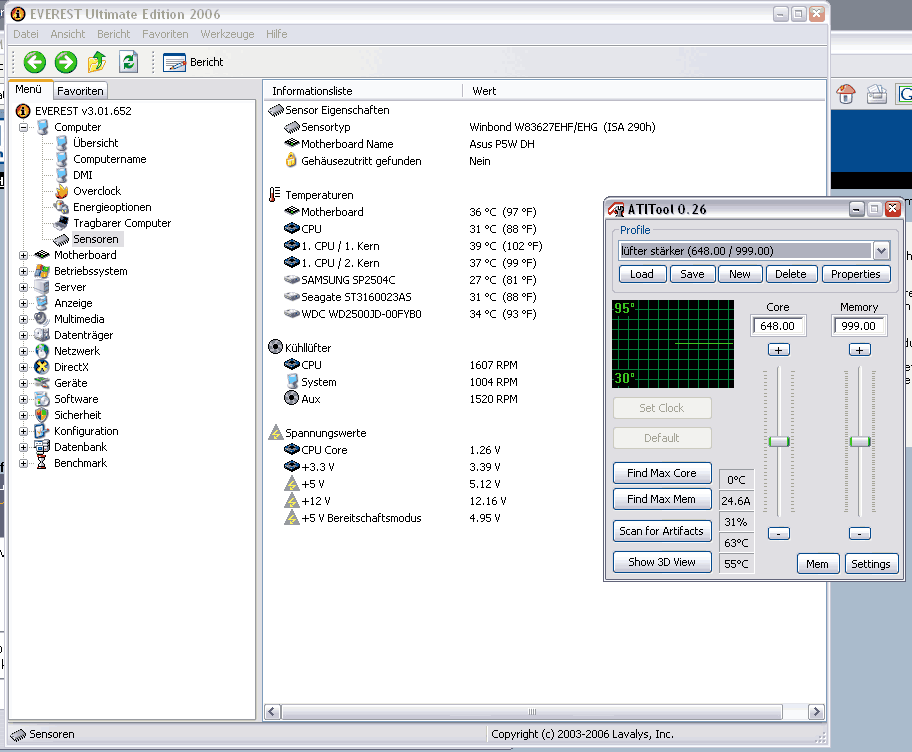Click the Core clock 648.00 input field
Viewport: 912px width, 752px height.
point(778,326)
